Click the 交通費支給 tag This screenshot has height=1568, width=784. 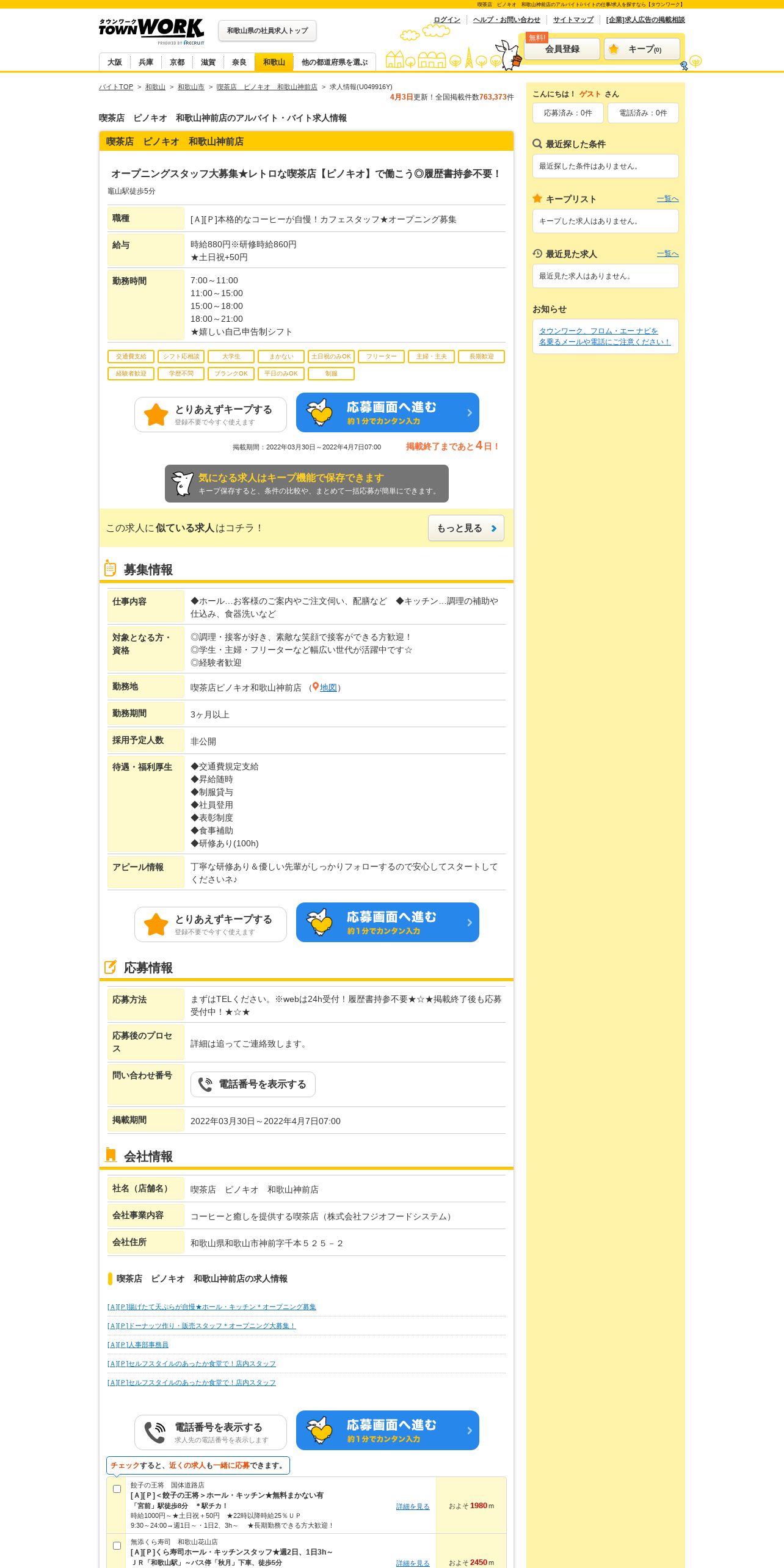click(x=131, y=357)
